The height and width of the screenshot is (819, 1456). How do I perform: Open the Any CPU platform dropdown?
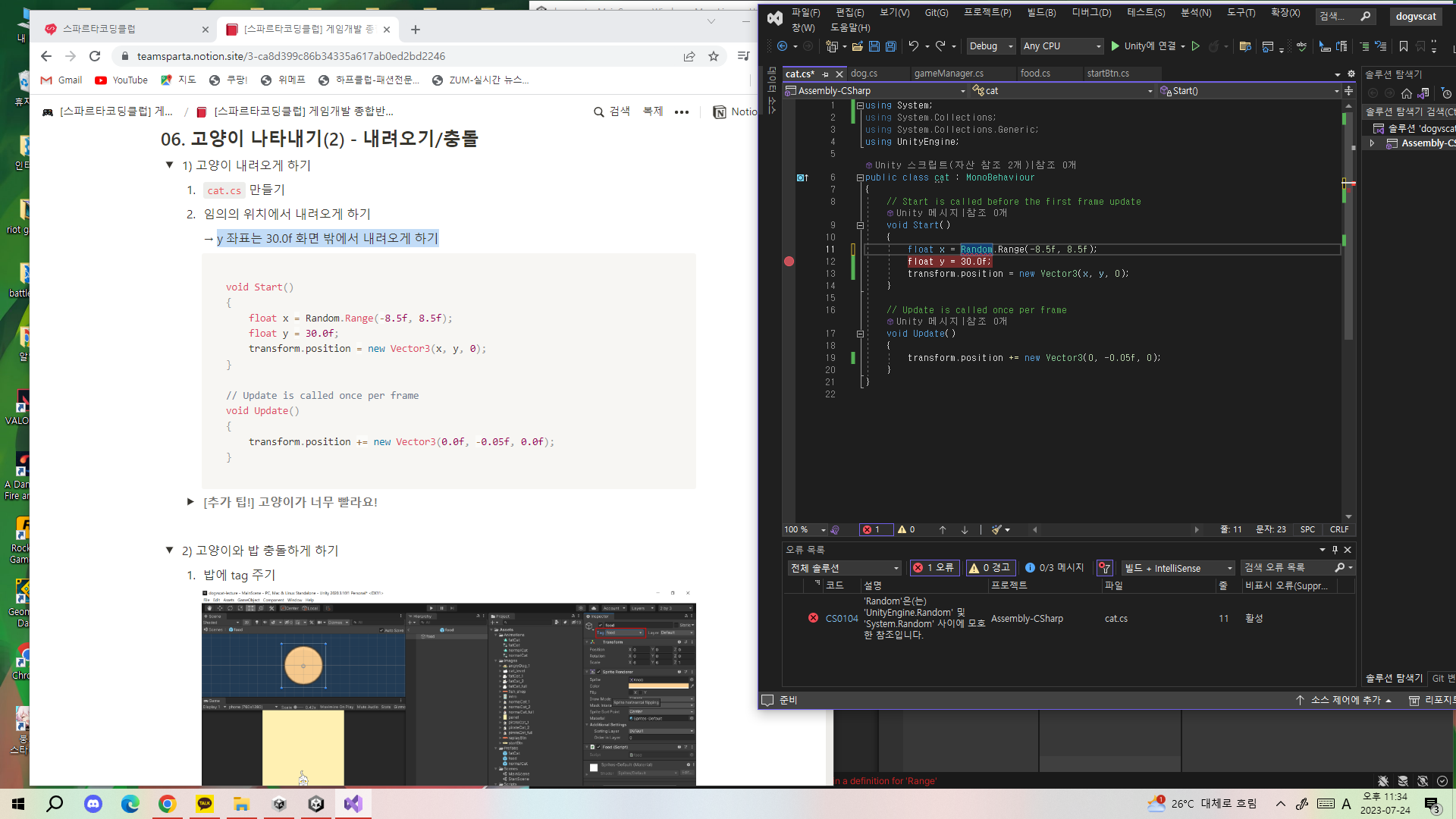(x=1062, y=46)
